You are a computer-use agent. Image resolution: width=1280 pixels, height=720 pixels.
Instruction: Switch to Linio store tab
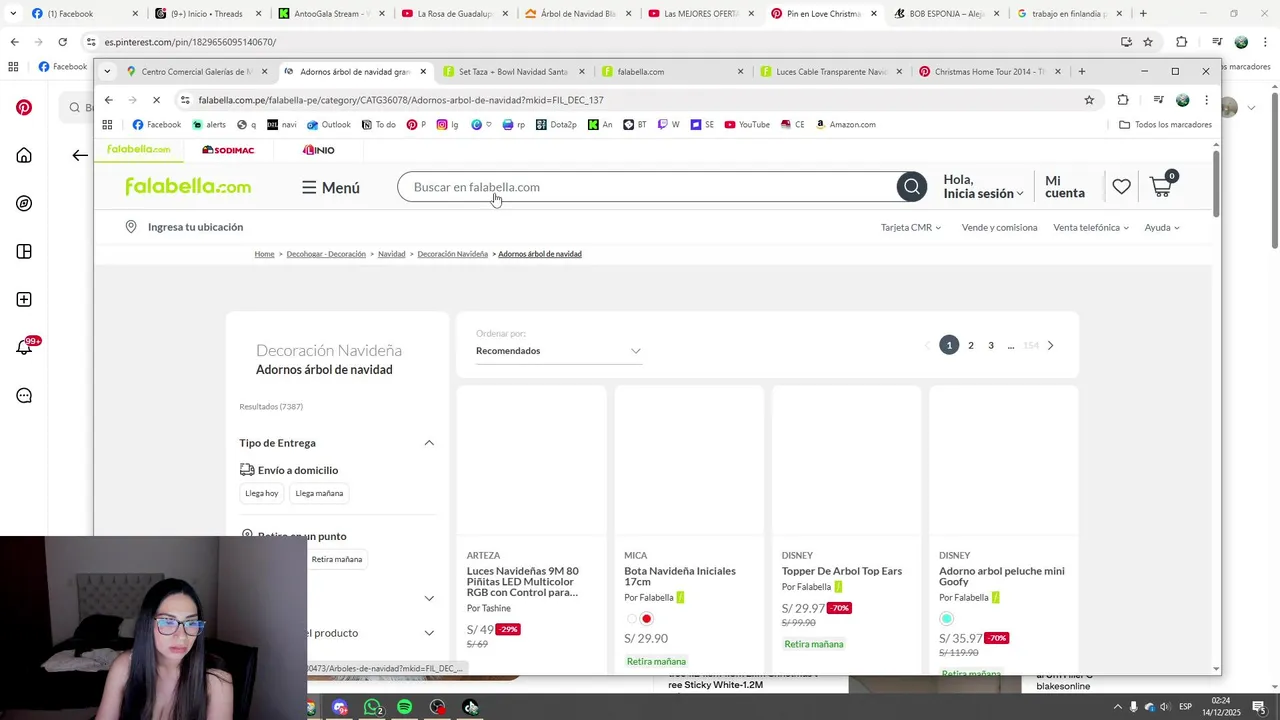point(319,150)
